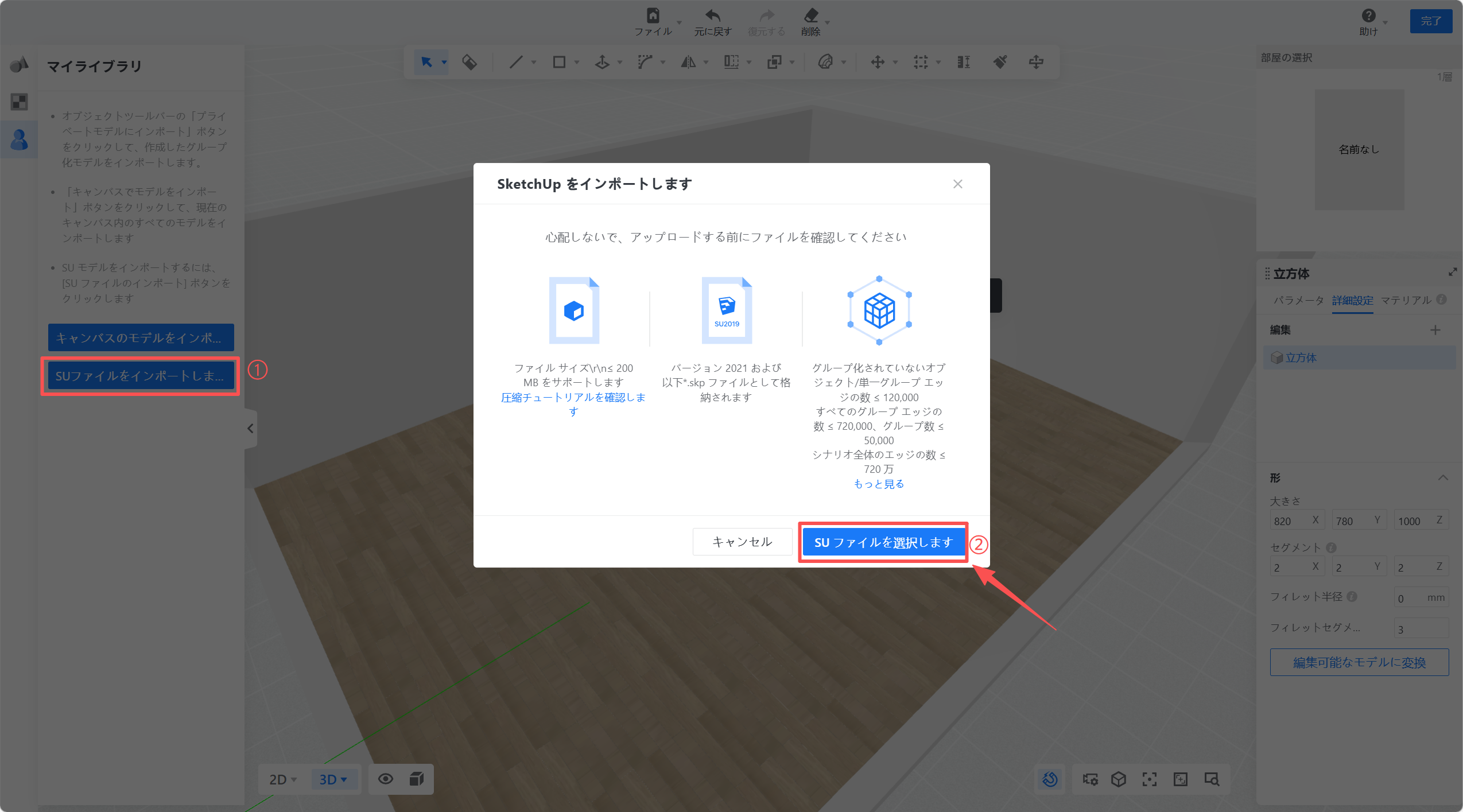Image resolution: width=1463 pixels, height=812 pixels.
Task: Select the paint bucket tool
Action: (x=469, y=62)
